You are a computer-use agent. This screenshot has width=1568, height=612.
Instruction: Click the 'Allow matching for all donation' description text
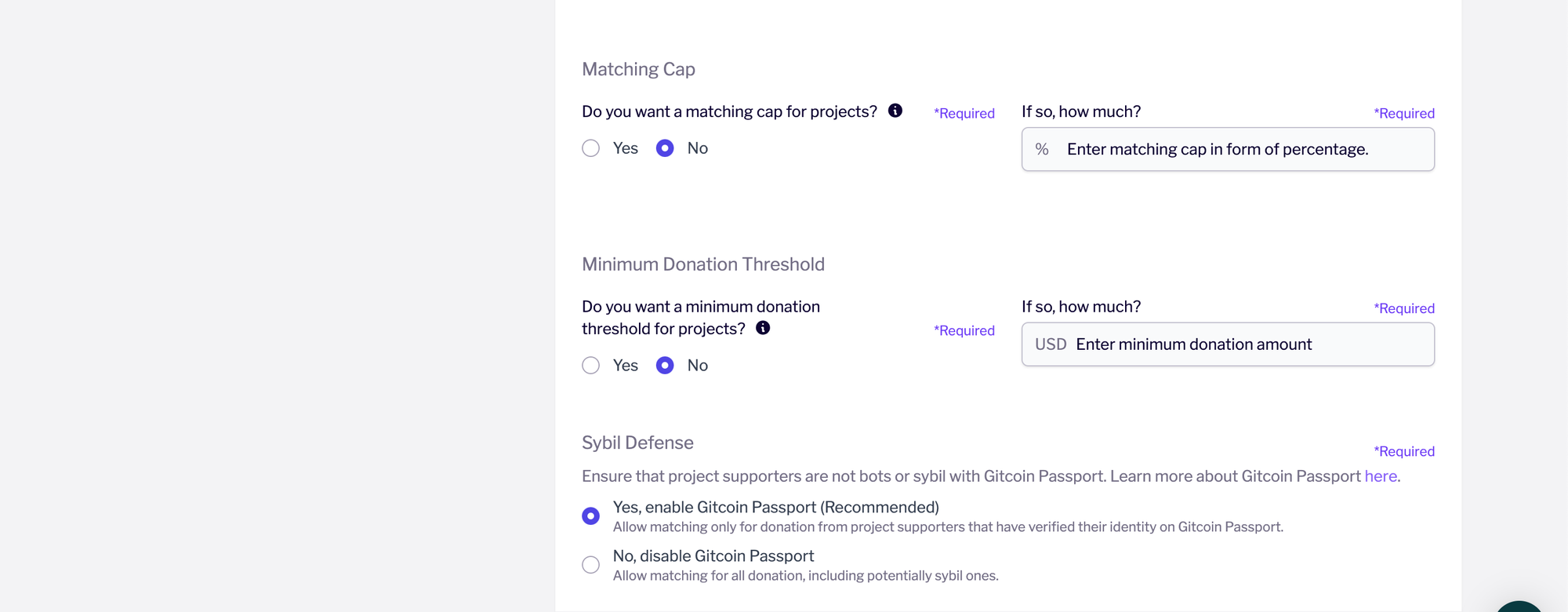(x=805, y=576)
